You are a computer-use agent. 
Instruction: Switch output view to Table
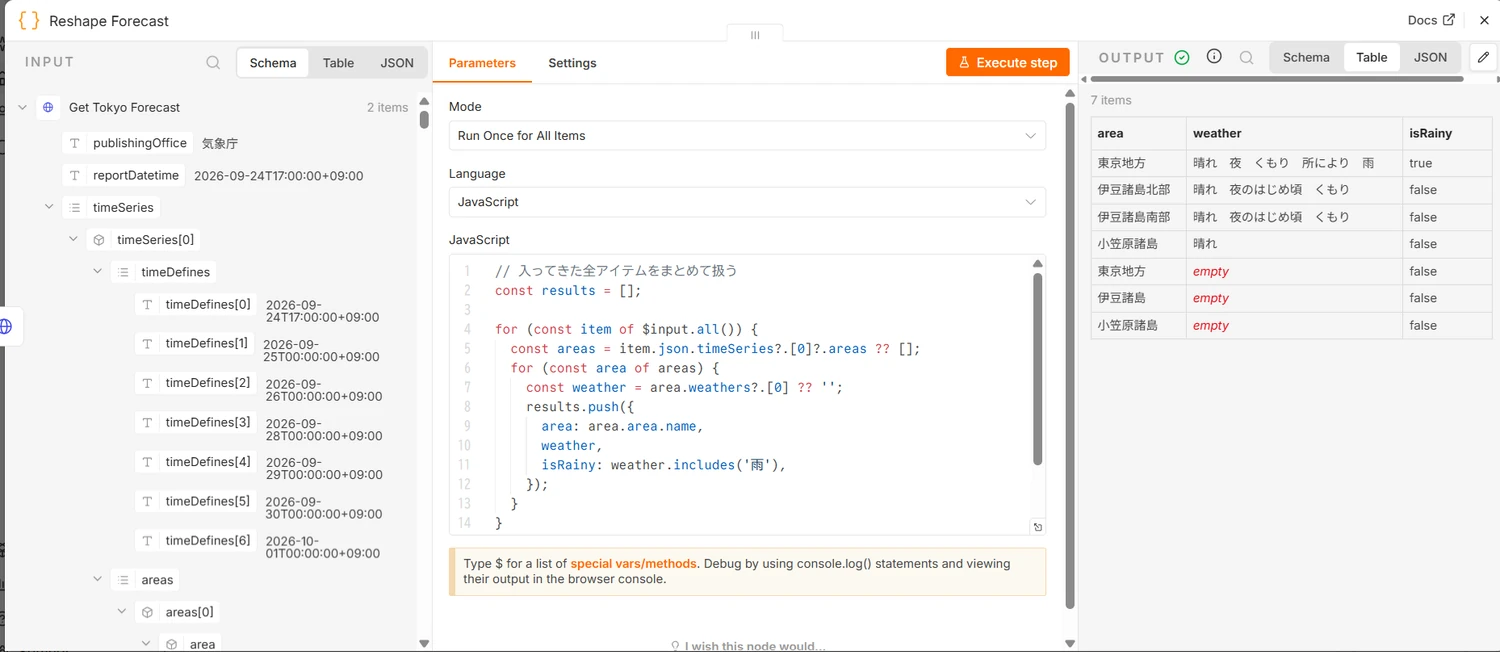[x=1372, y=57]
